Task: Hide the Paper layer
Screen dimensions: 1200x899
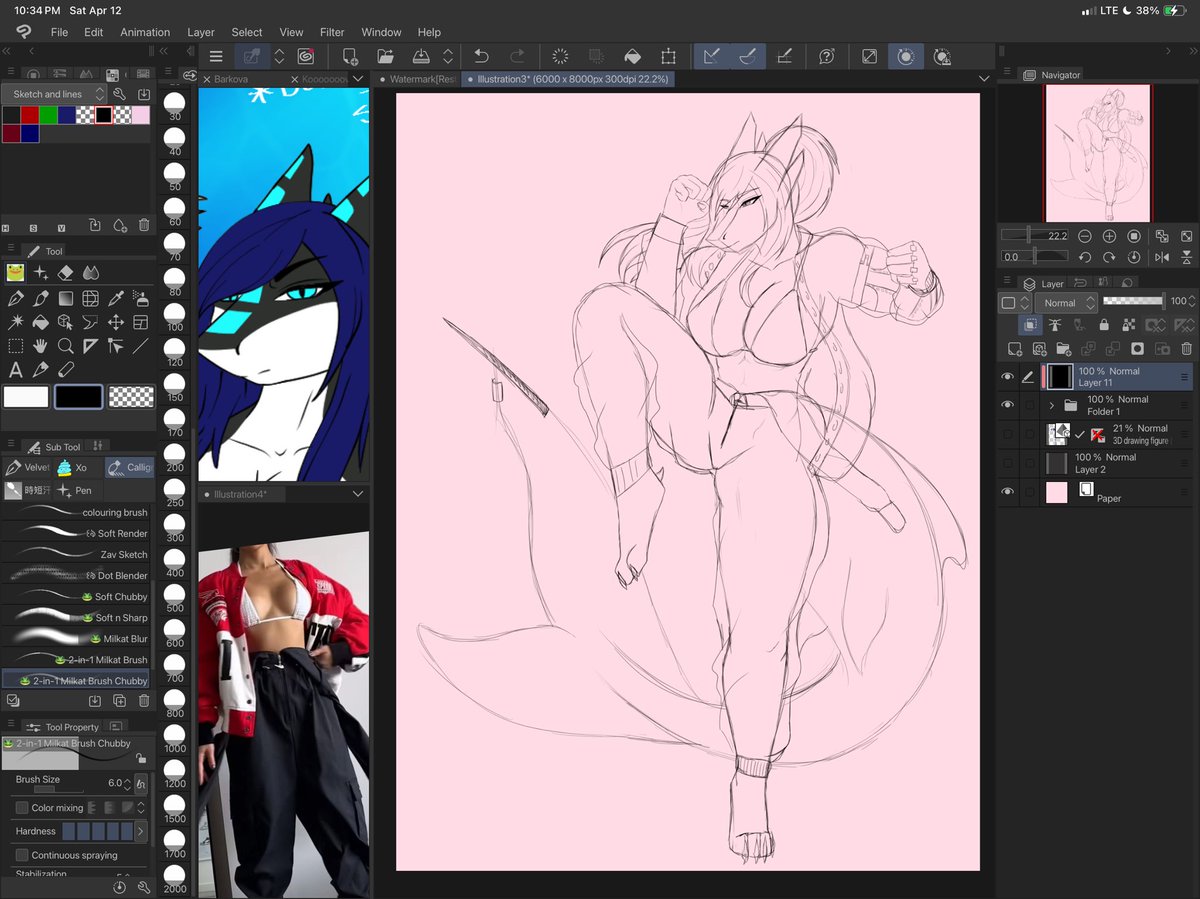Action: point(1009,491)
